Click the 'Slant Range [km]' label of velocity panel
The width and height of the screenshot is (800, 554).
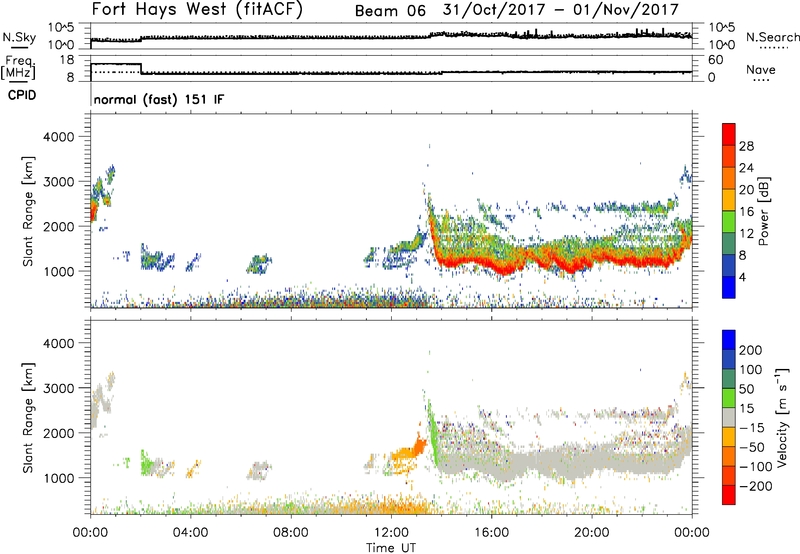(28, 417)
